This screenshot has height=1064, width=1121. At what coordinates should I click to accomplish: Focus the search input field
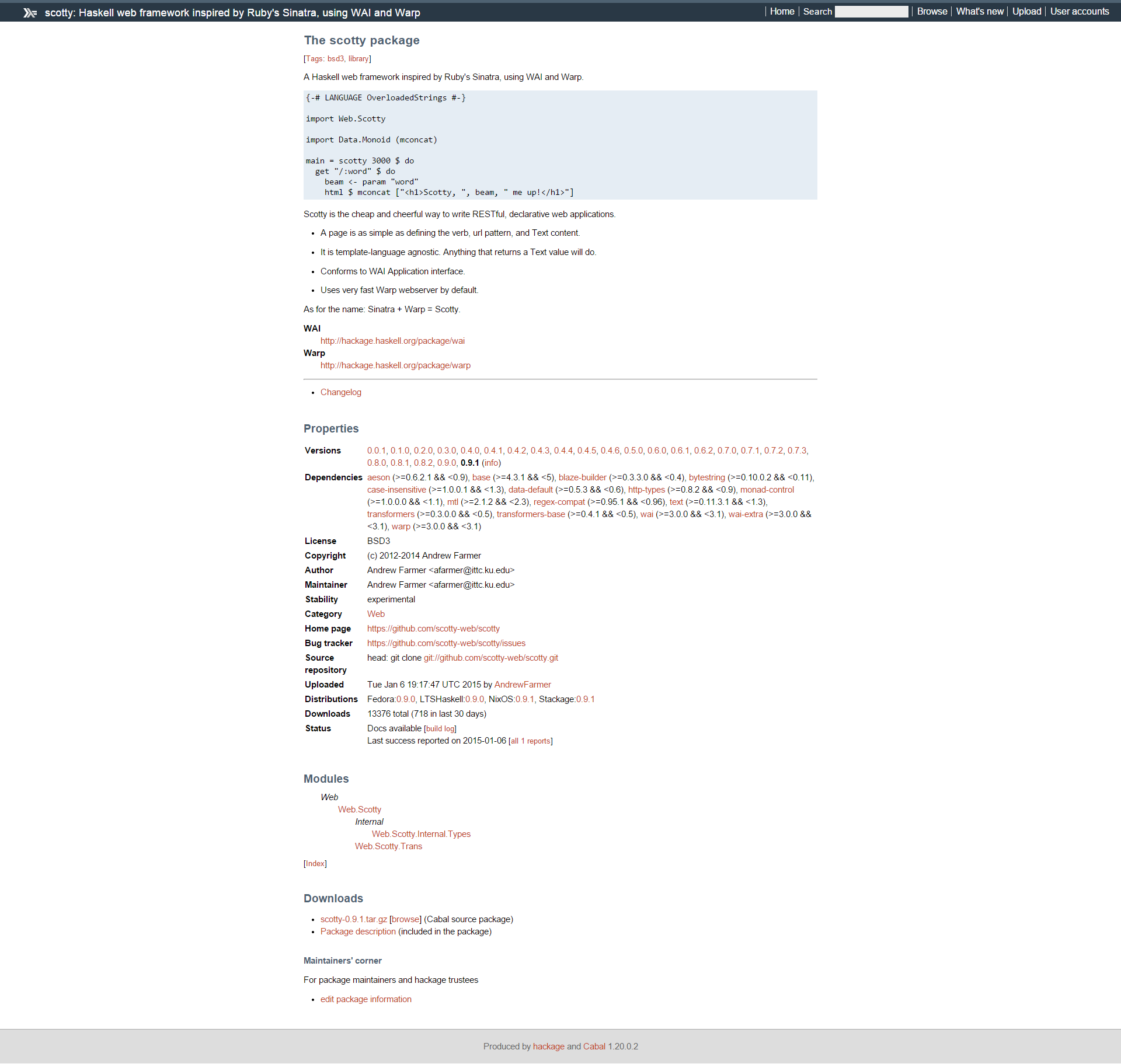871,12
